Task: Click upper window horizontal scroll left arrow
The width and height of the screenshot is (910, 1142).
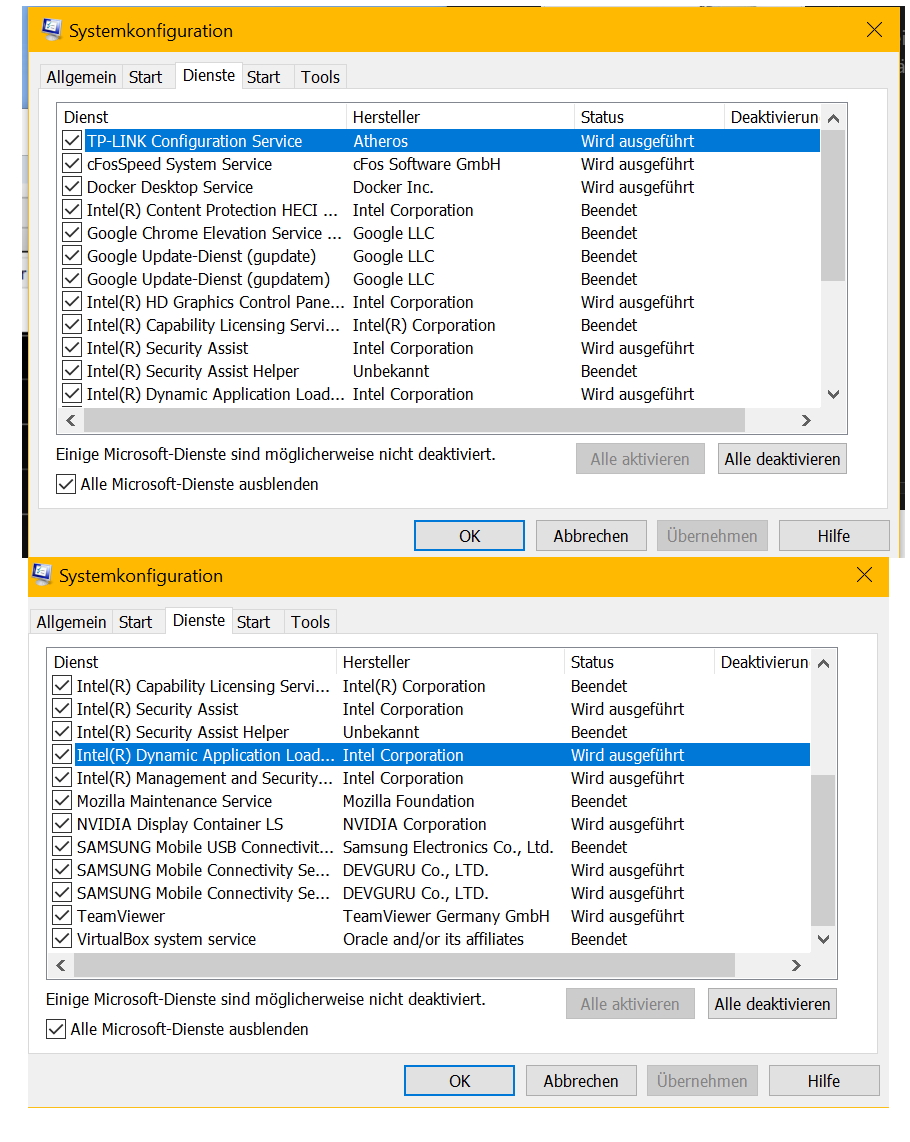Action: 71,420
